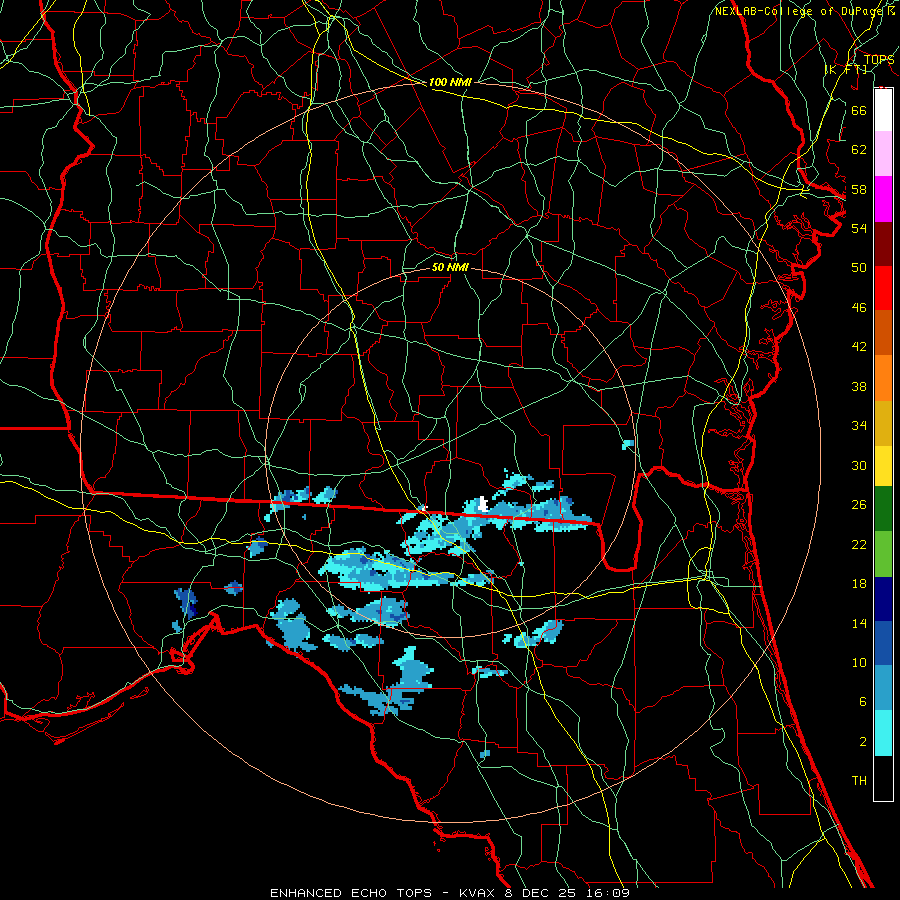Screen dimensions: 900x900
Task: Click the '62' legend value
Action: pos(859,150)
